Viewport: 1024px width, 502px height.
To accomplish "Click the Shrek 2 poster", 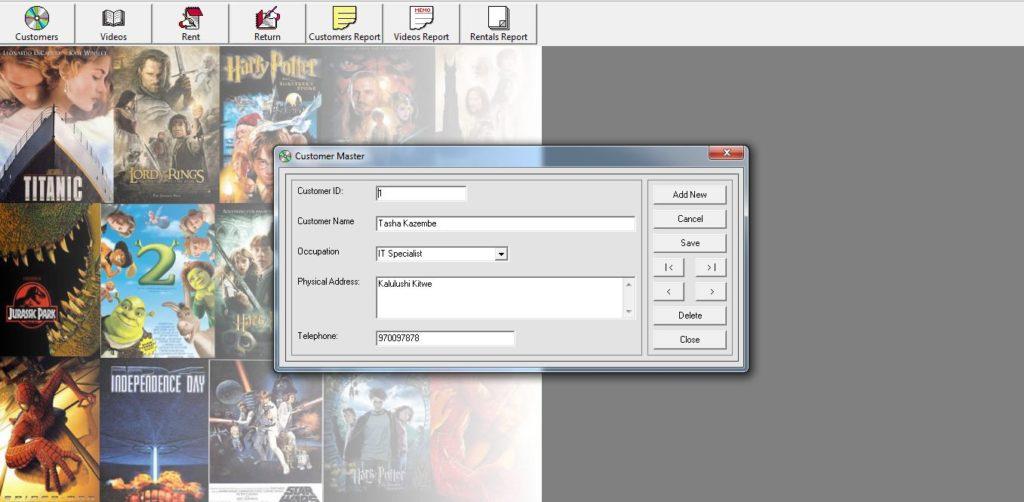I will click(x=157, y=281).
